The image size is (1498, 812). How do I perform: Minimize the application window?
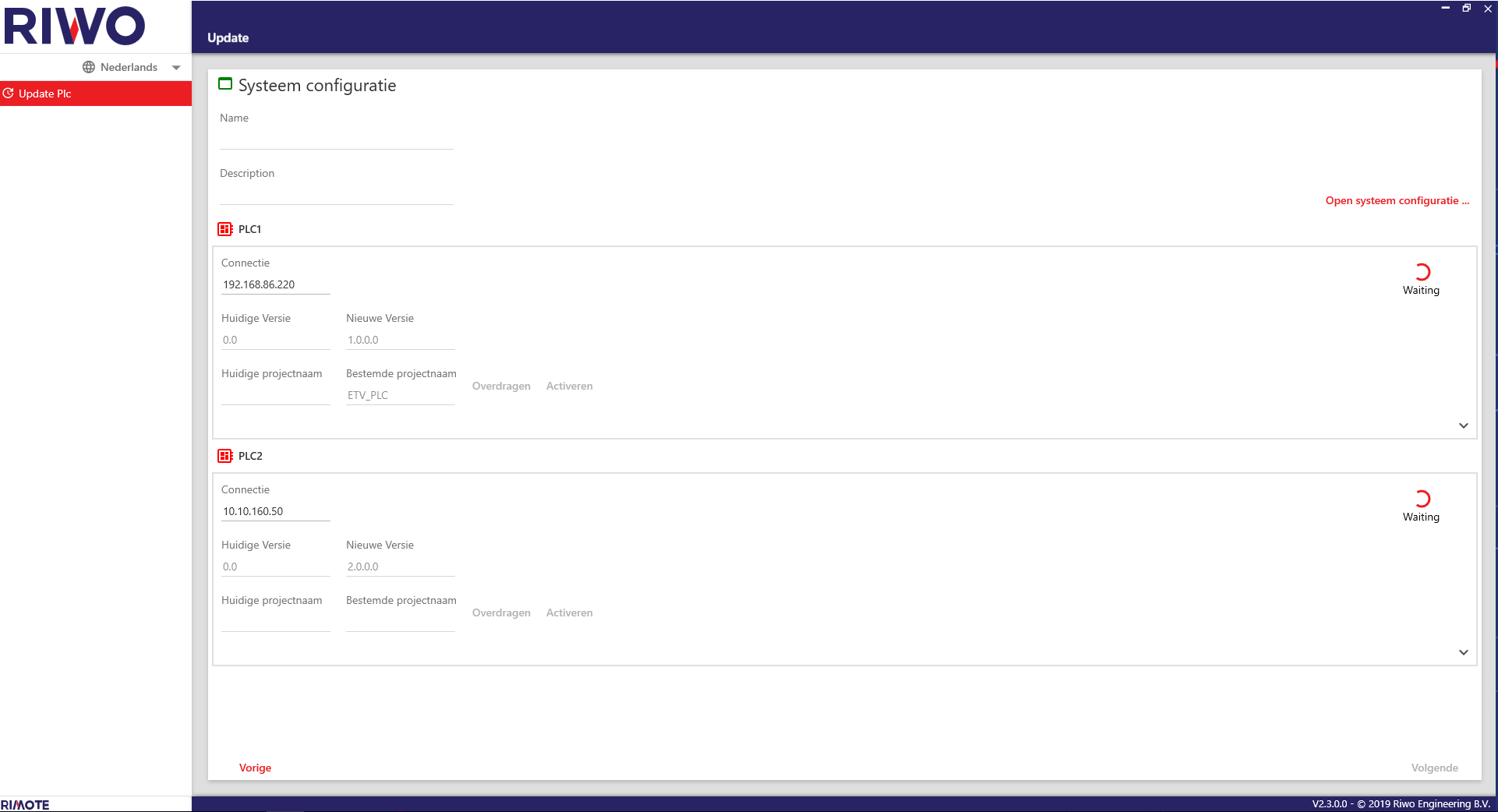pos(1445,8)
